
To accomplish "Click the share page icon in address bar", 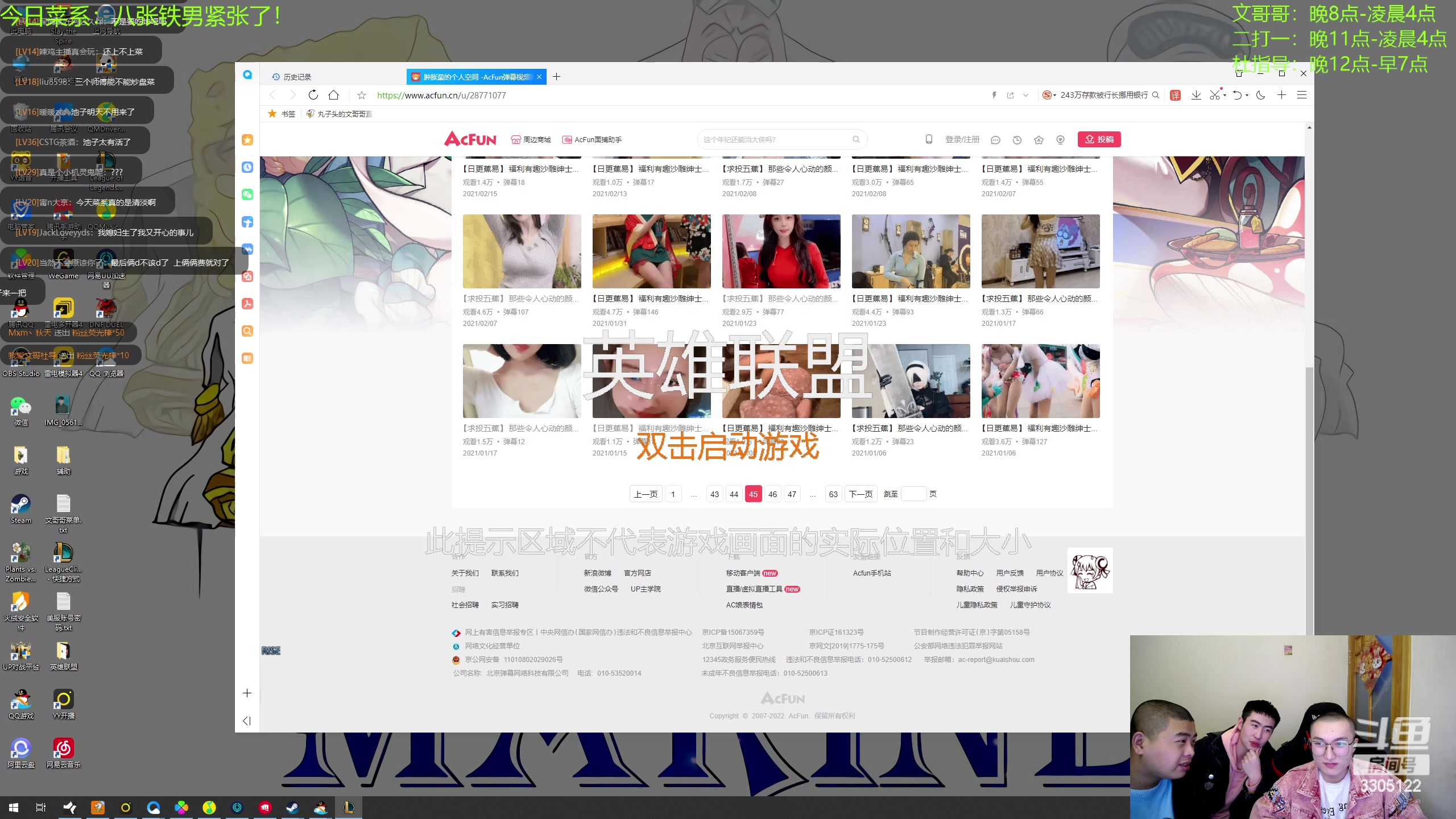I will [1010, 95].
